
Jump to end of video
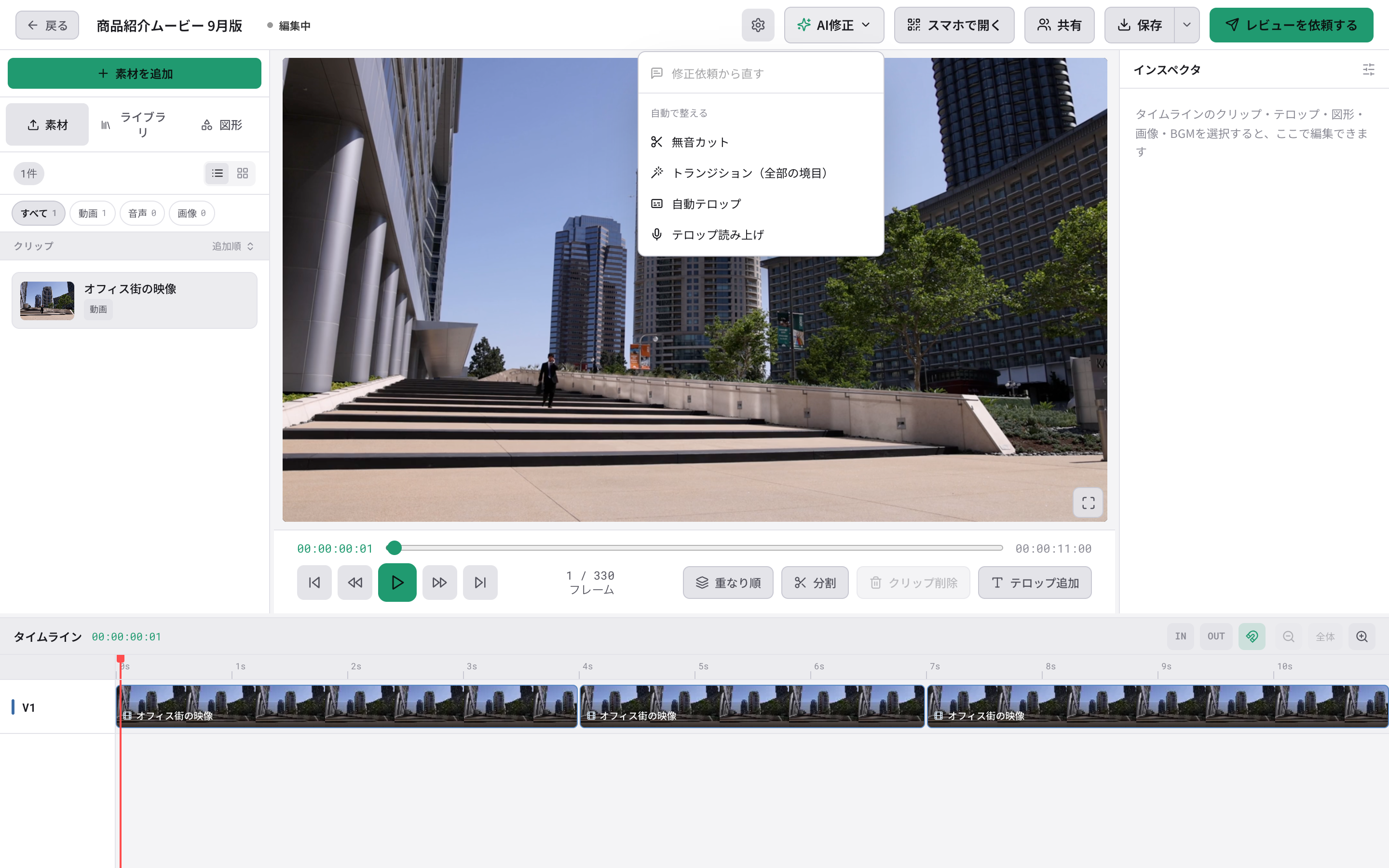480,583
